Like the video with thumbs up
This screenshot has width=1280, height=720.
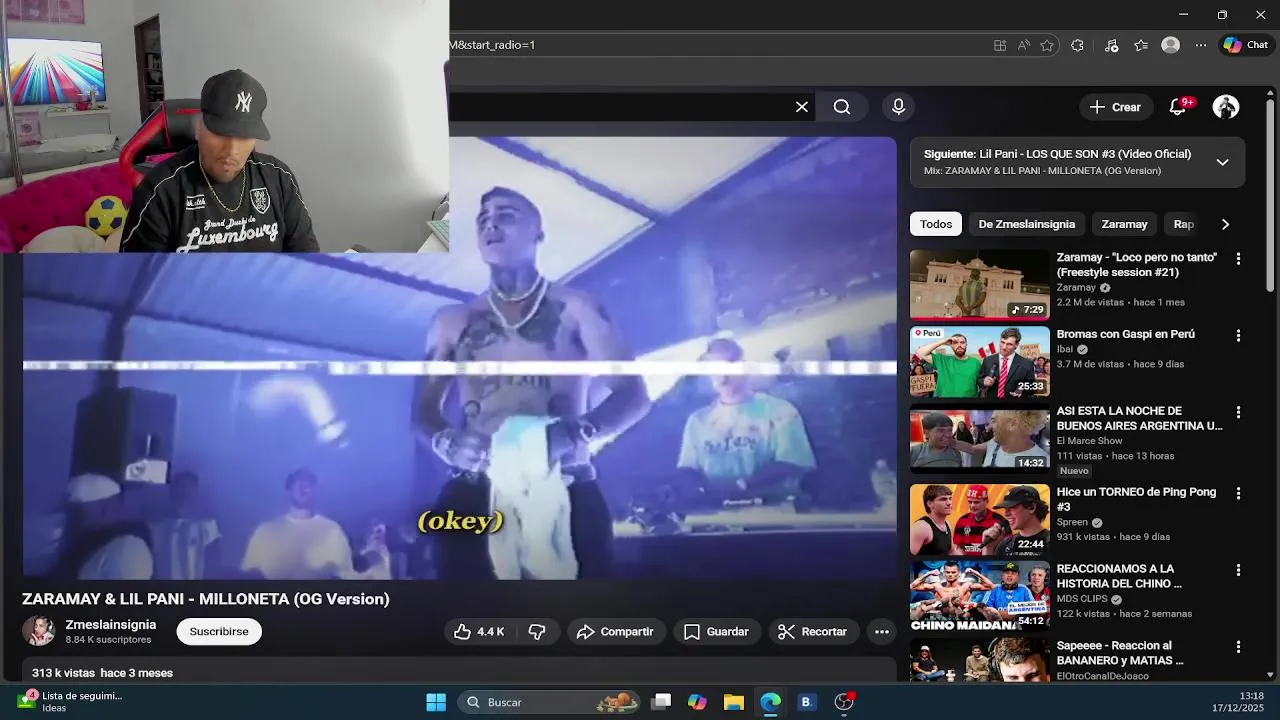click(x=479, y=632)
